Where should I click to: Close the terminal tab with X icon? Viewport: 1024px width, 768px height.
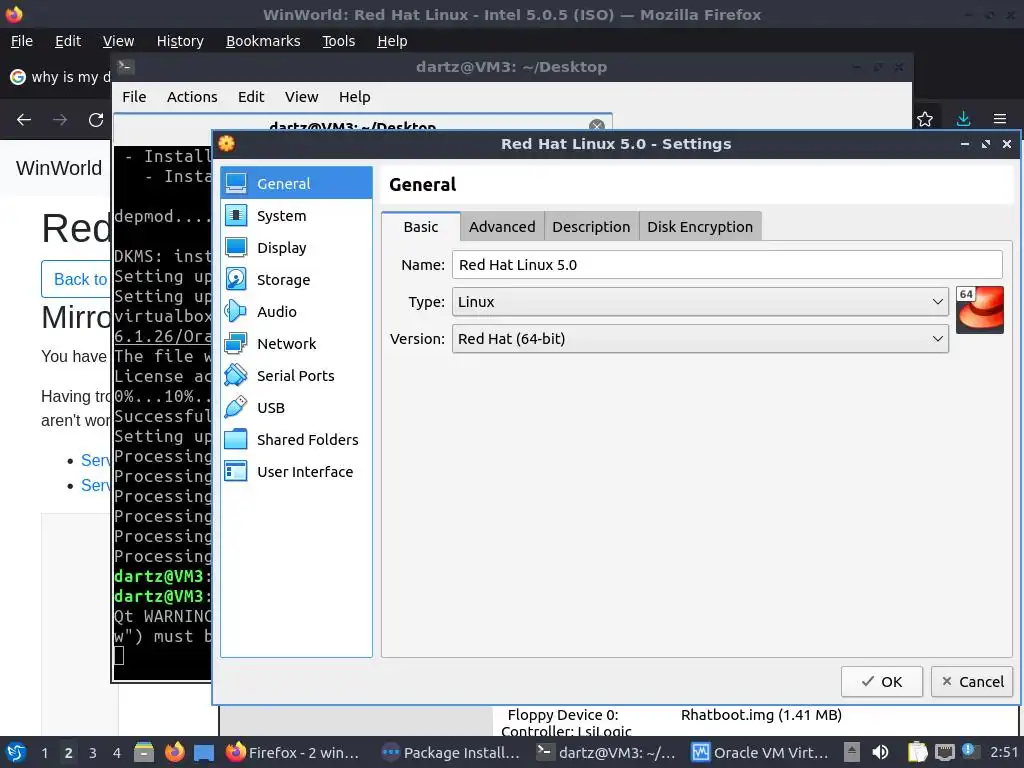pyautogui.click(x=596, y=125)
